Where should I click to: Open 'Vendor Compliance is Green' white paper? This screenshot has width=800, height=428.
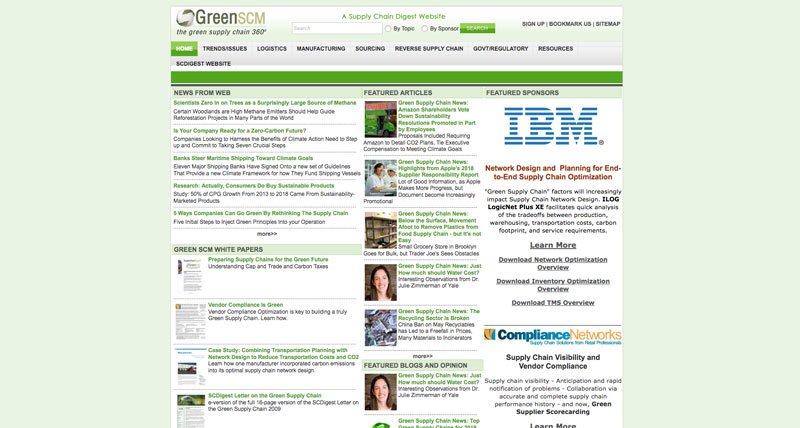click(245, 305)
